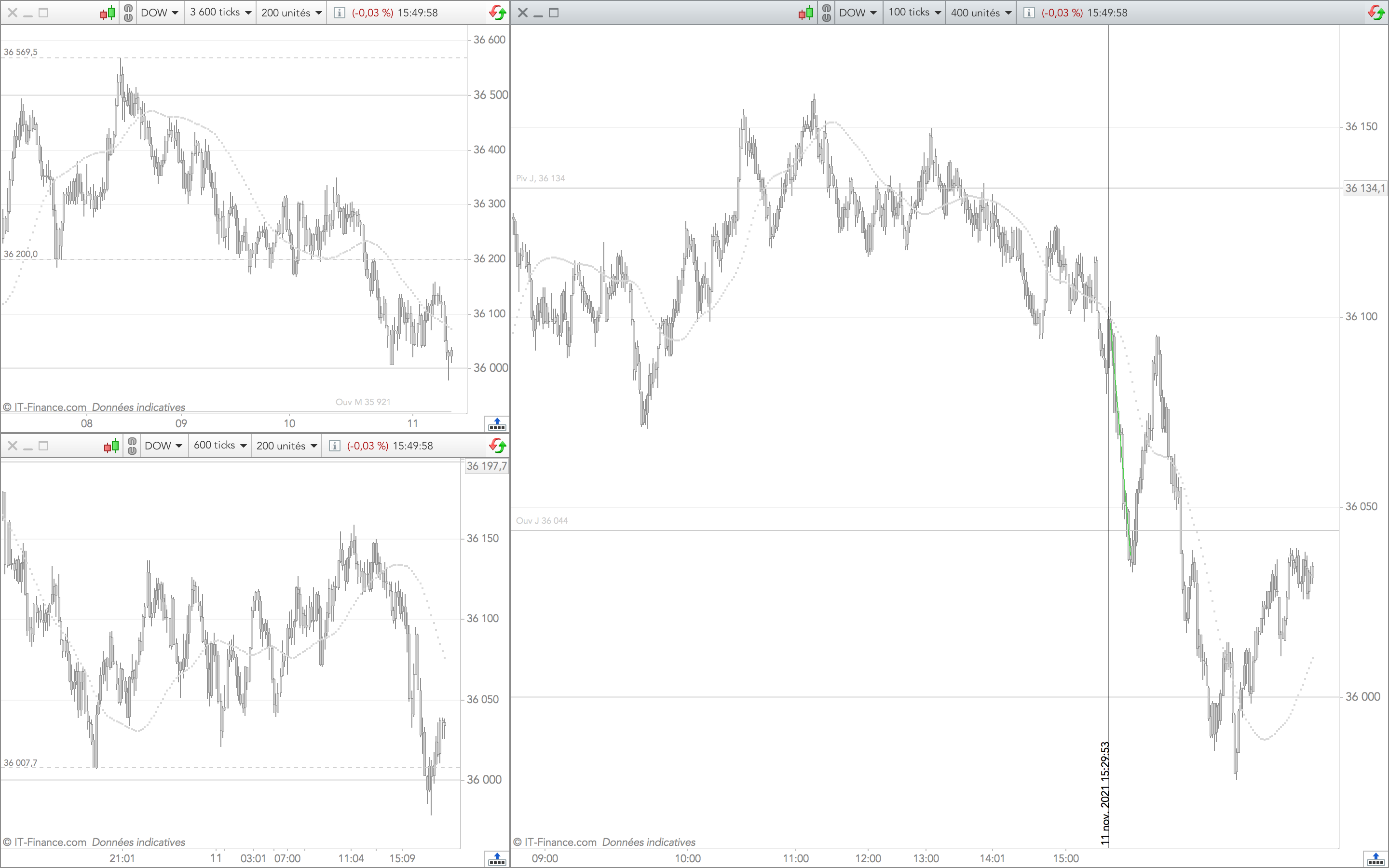Click candlestick style icon in 100 ticks window
The width and height of the screenshot is (1389, 868).
(806, 13)
